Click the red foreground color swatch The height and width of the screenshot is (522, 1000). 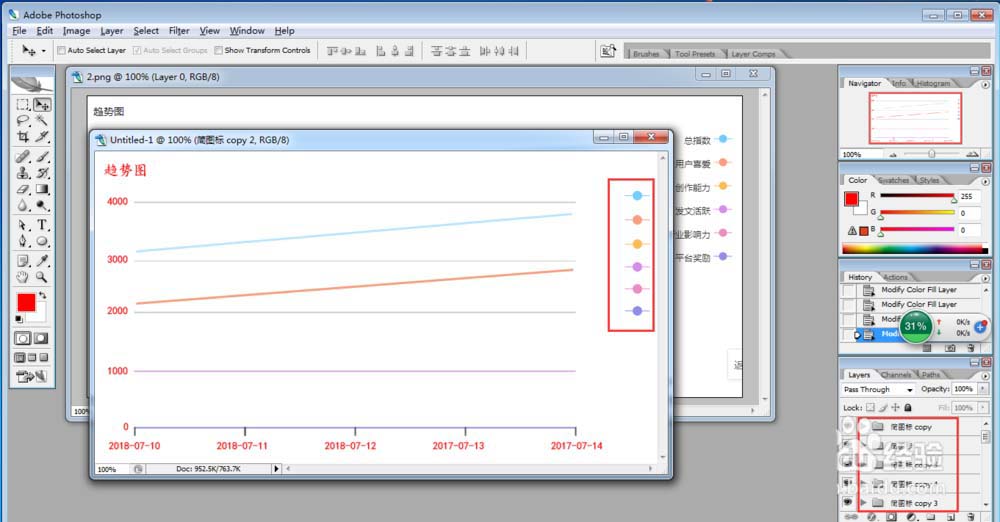(x=26, y=303)
